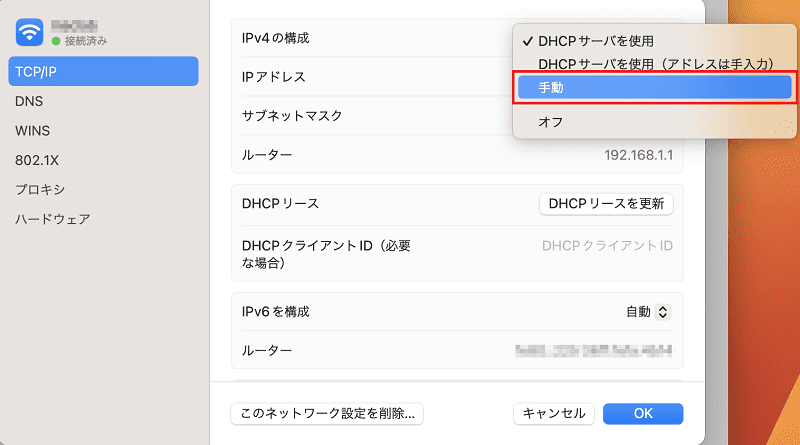Open the ハードウェア section
The height and width of the screenshot is (445, 800).
click(53, 219)
